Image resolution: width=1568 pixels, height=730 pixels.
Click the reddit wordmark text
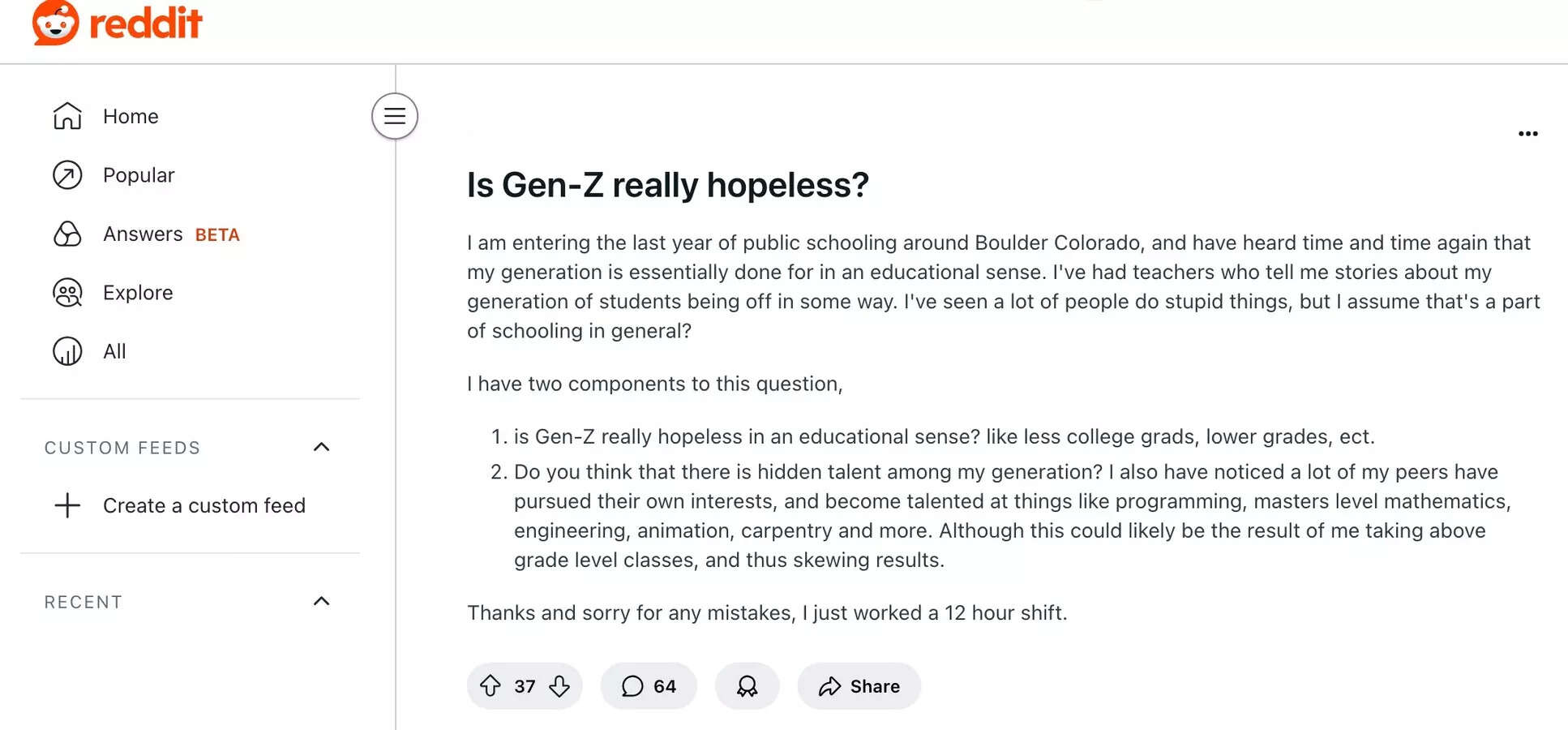(146, 23)
